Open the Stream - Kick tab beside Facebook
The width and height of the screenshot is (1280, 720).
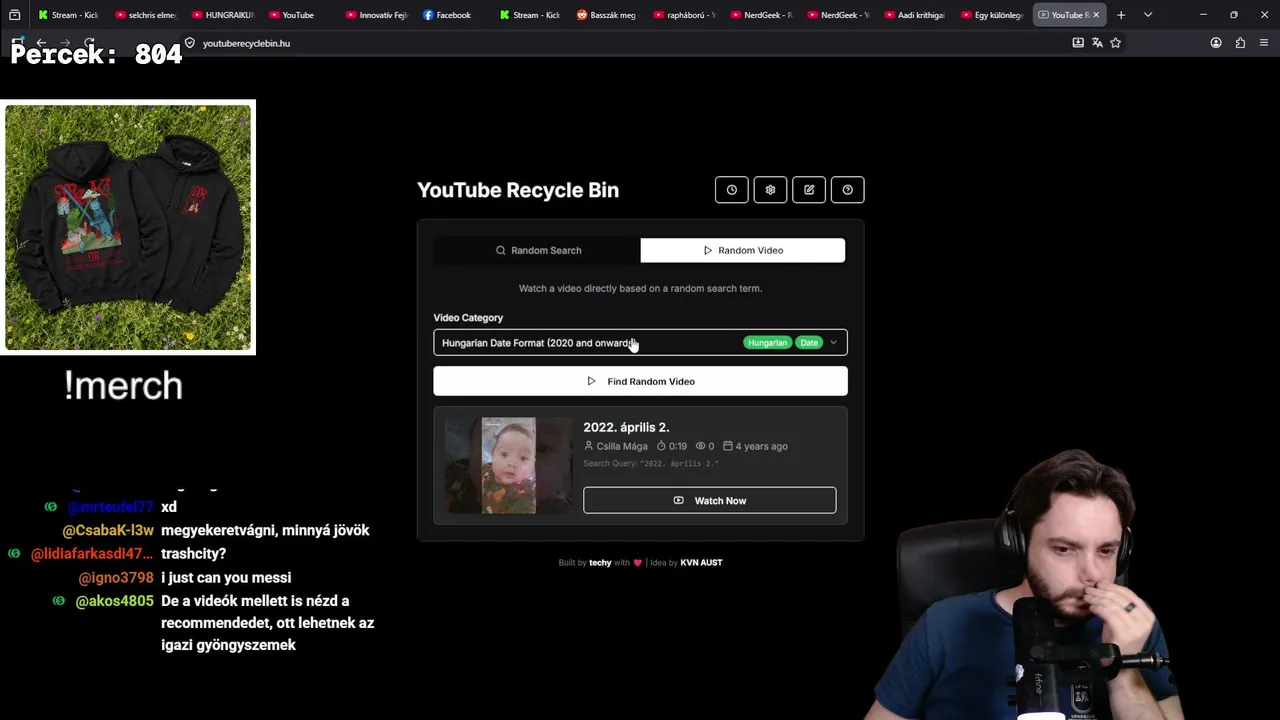(x=529, y=15)
